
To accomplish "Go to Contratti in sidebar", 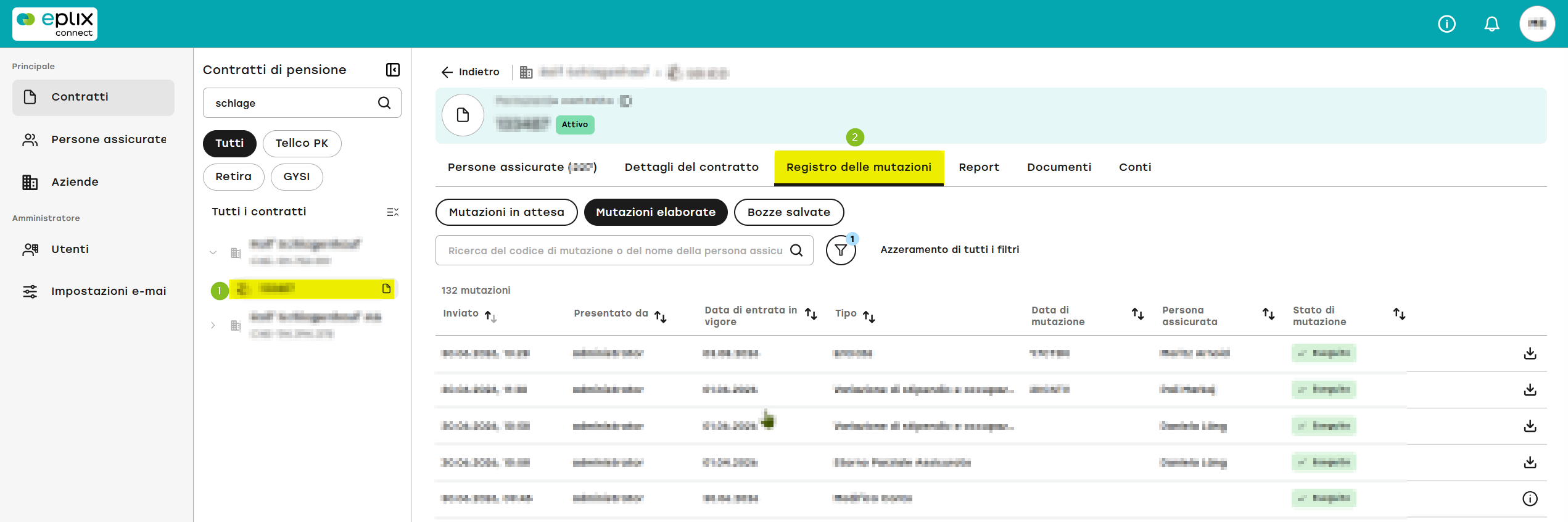I will tap(93, 97).
